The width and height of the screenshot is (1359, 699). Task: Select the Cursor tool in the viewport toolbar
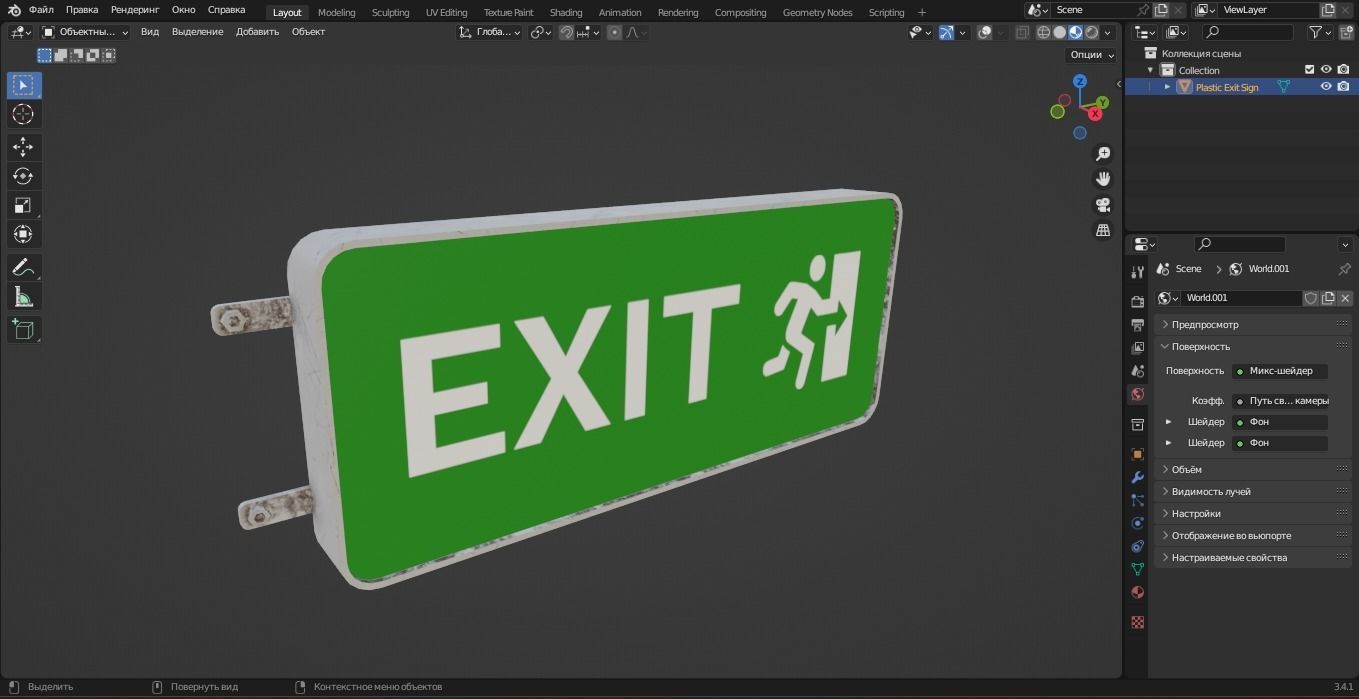23,115
